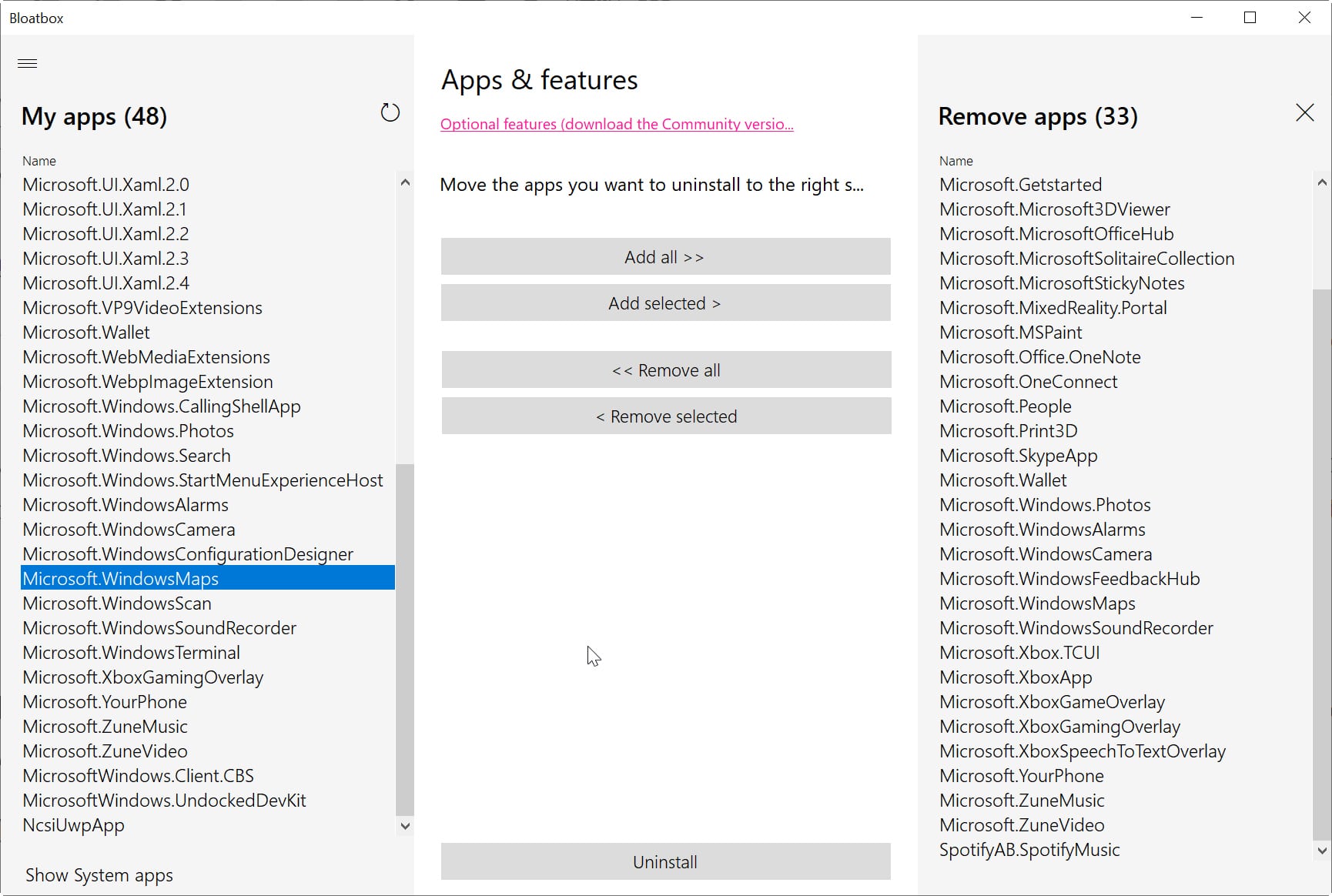Select Microsoft.XboxSpeechToTextOverlay entry
This screenshot has height=896, width=1332.
pyautogui.click(x=1125, y=751)
